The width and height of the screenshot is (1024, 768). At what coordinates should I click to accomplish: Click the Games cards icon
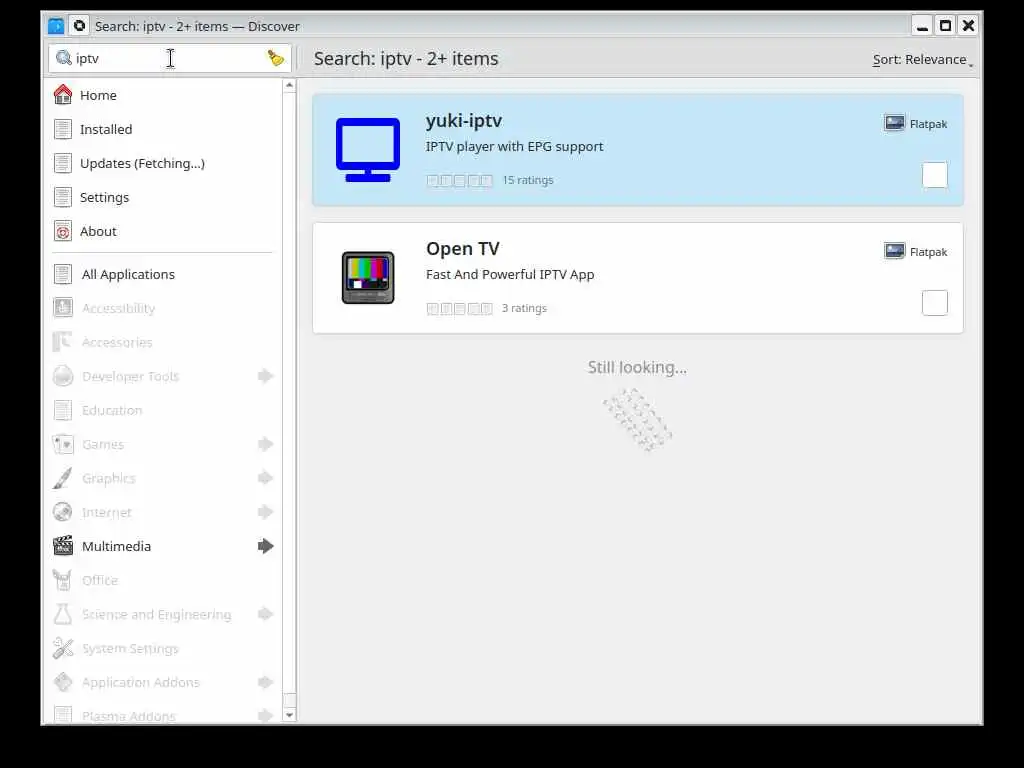(63, 443)
